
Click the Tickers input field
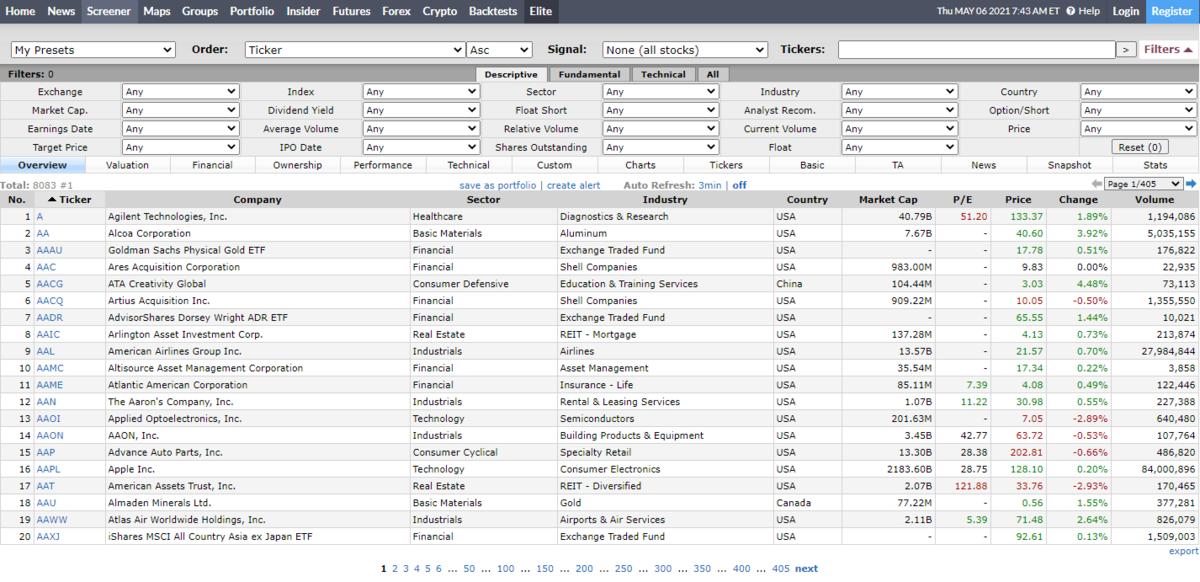pyautogui.click(x=976, y=50)
